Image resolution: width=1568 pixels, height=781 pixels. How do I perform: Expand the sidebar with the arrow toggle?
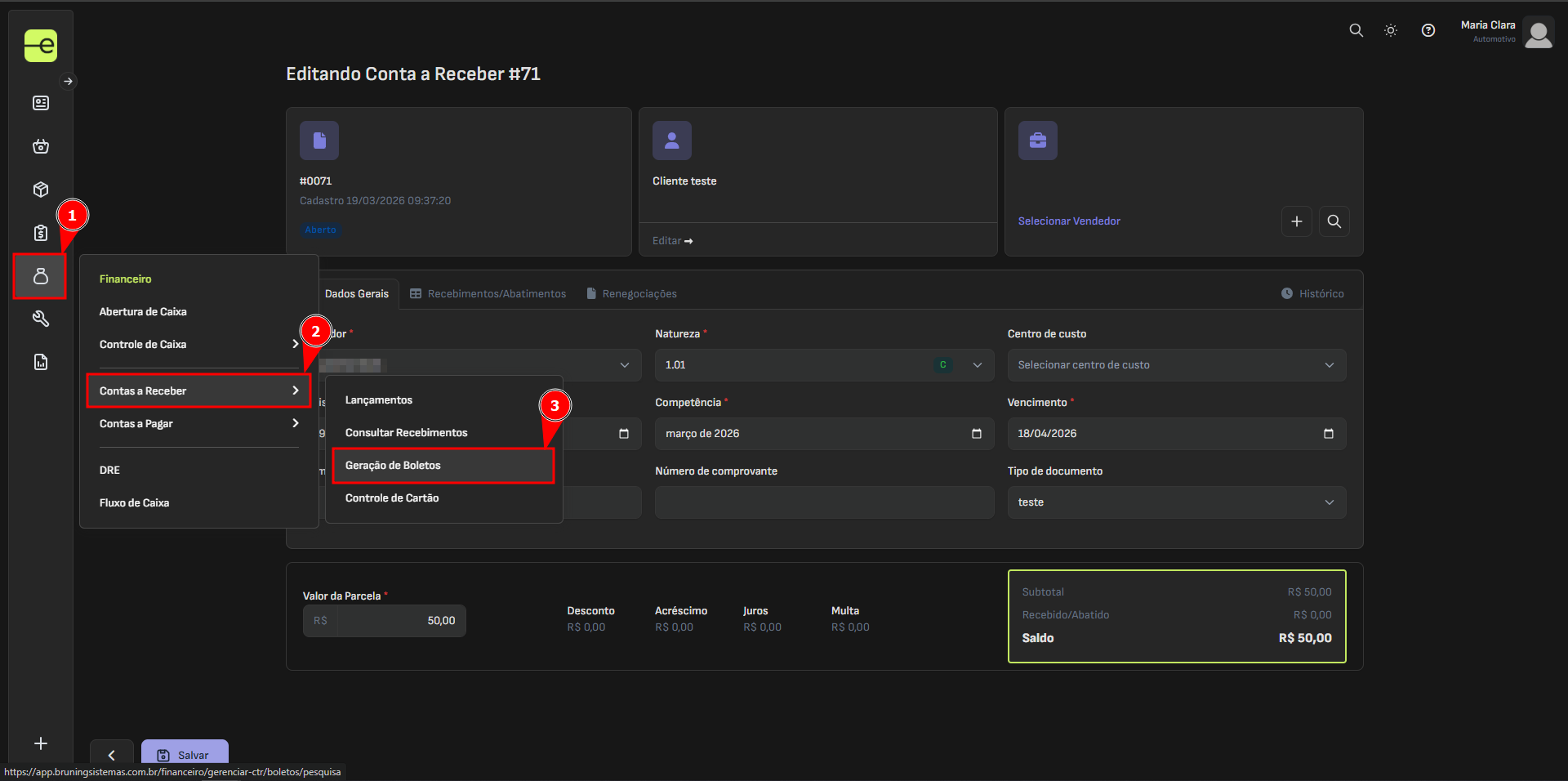coord(69,81)
